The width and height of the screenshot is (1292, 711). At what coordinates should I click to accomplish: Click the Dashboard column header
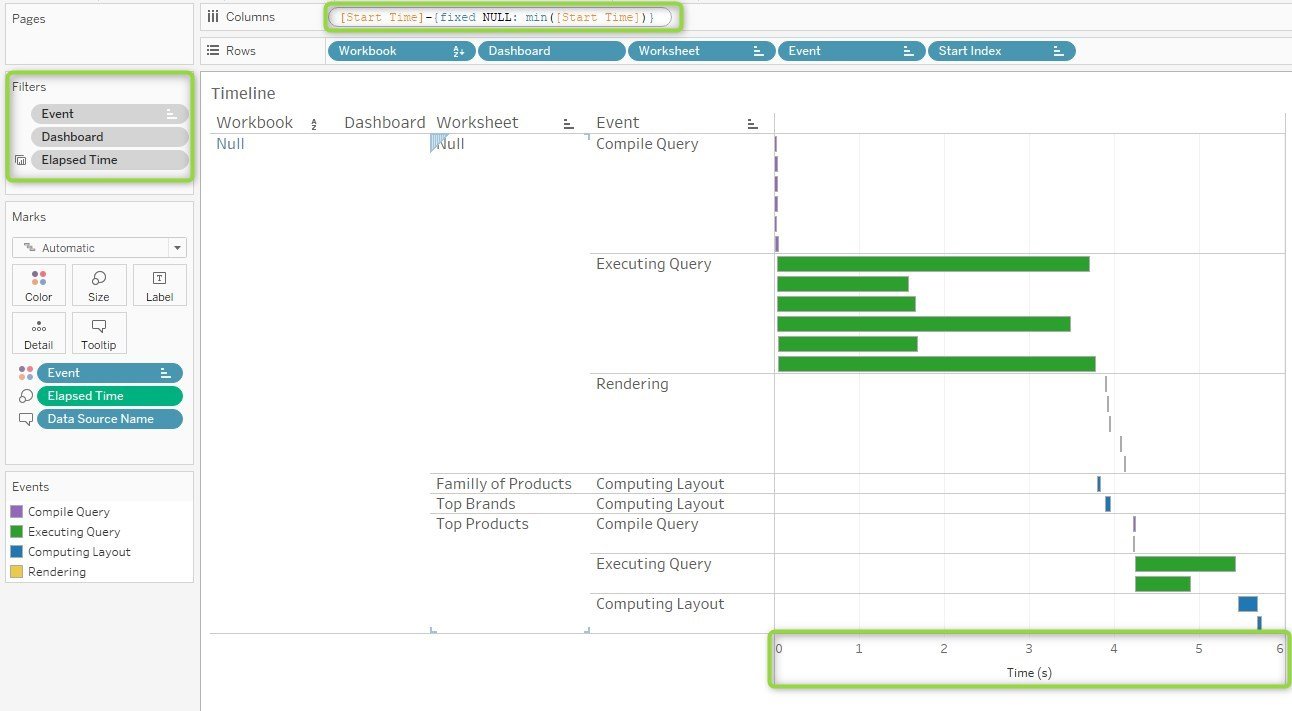click(x=384, y=123)
